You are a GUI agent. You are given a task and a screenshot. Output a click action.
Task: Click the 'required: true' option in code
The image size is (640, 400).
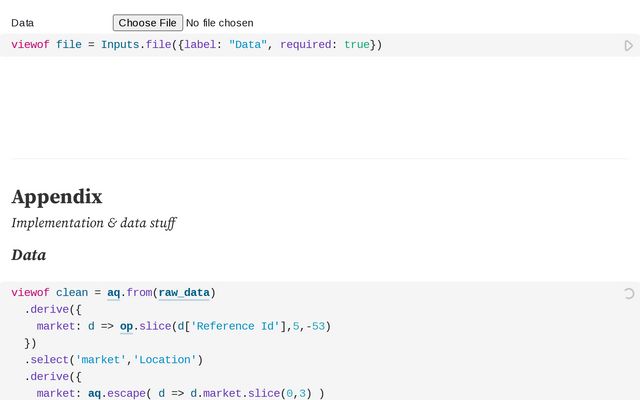click(325, 45)
